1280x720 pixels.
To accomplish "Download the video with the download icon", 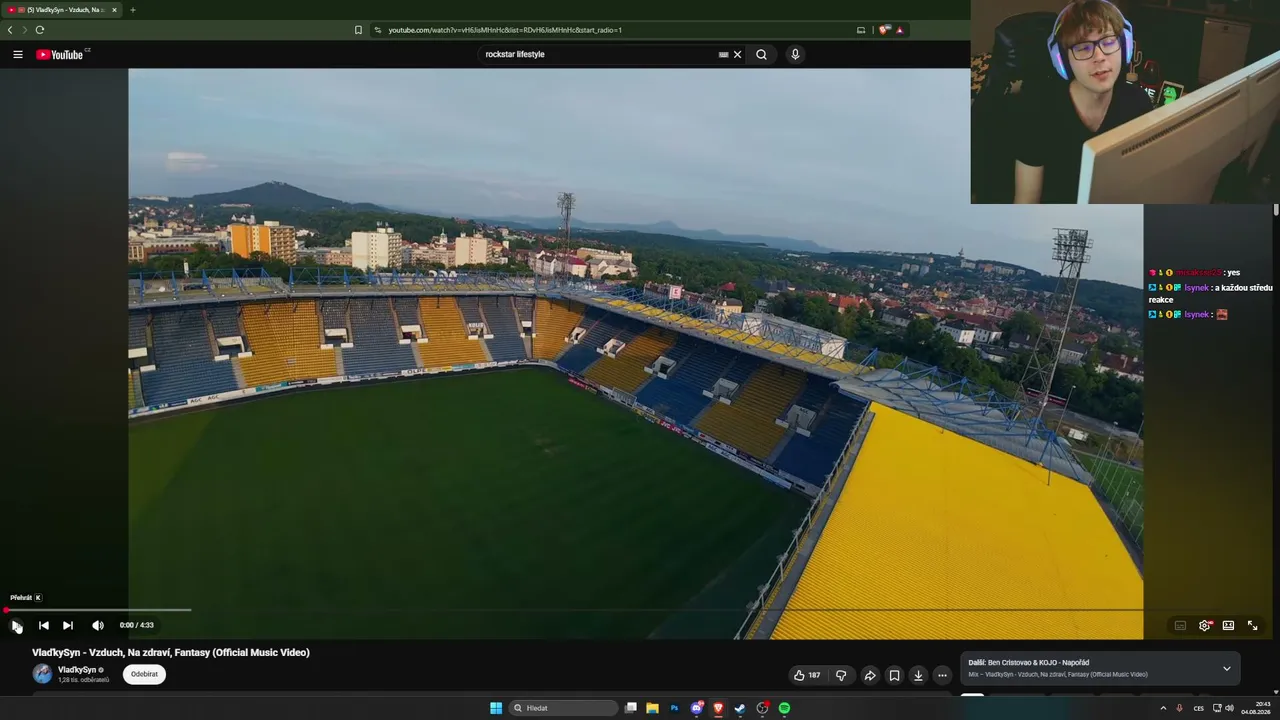I will (x=918, y=675).
